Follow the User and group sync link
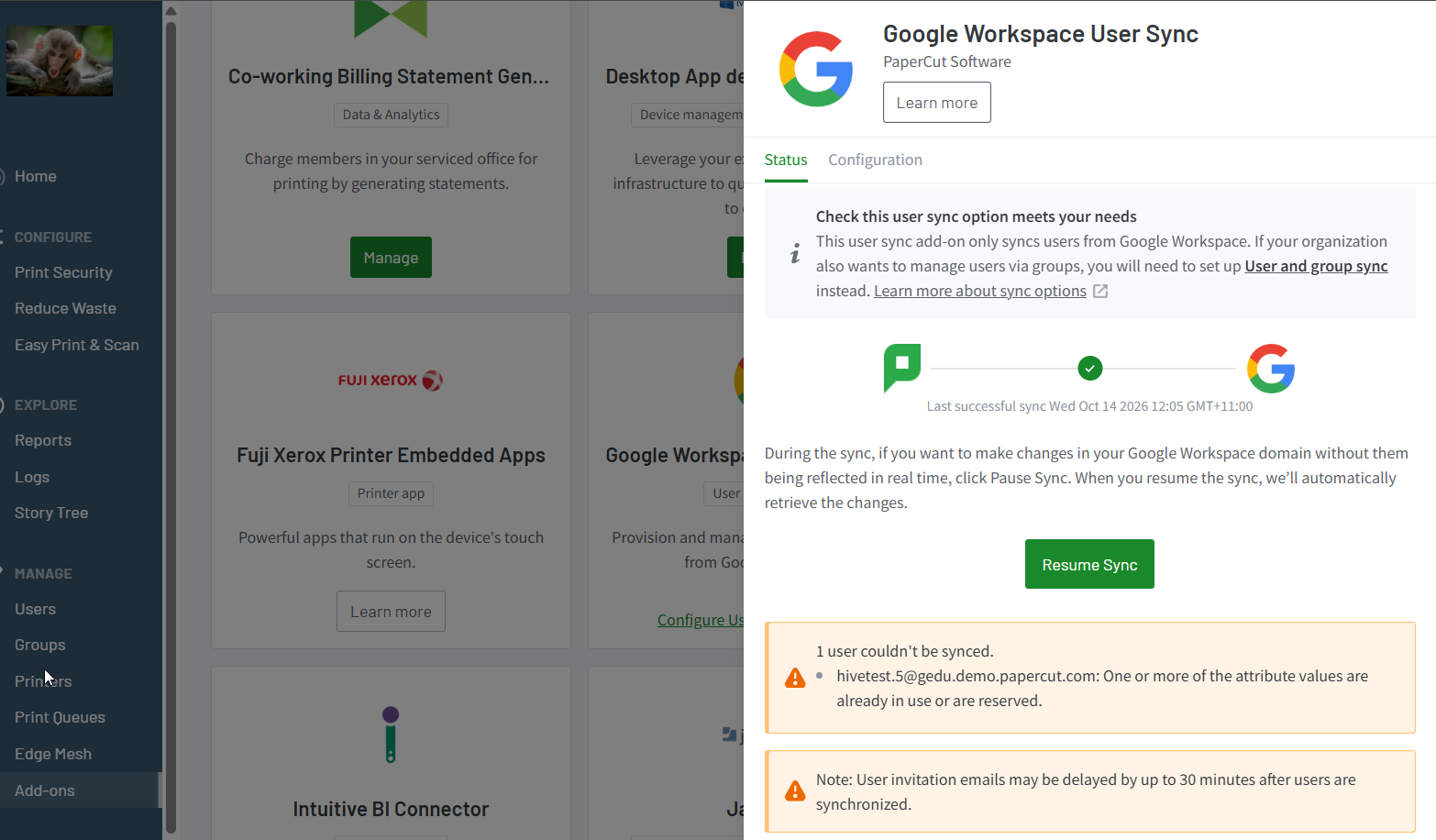The height and width of the screenshot is (840, 1436). (x=1316, y=266)
